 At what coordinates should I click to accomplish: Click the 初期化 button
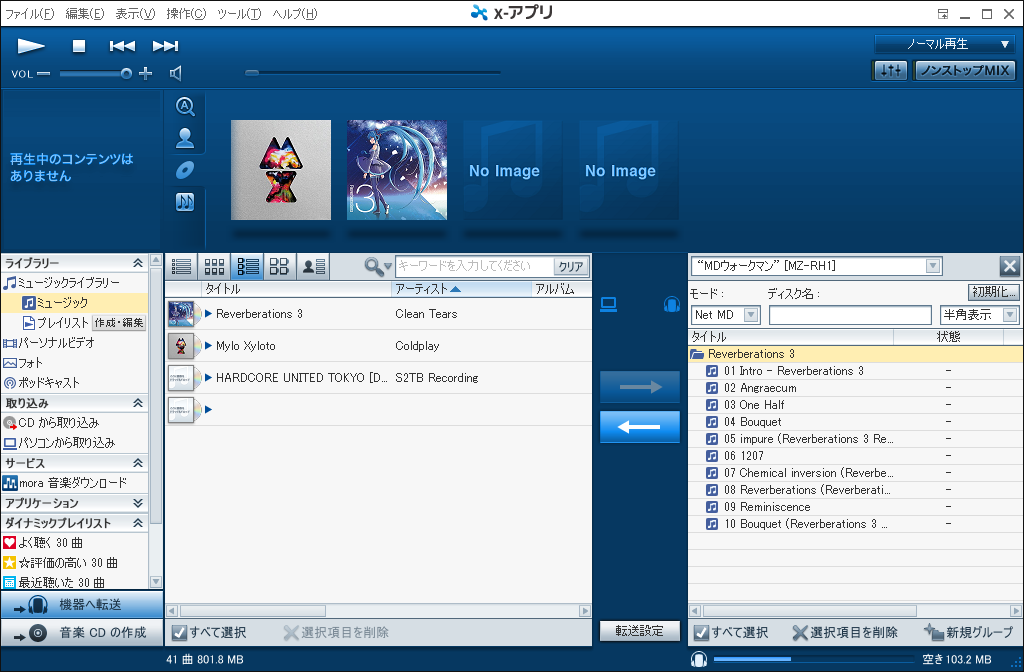(993, 292)
